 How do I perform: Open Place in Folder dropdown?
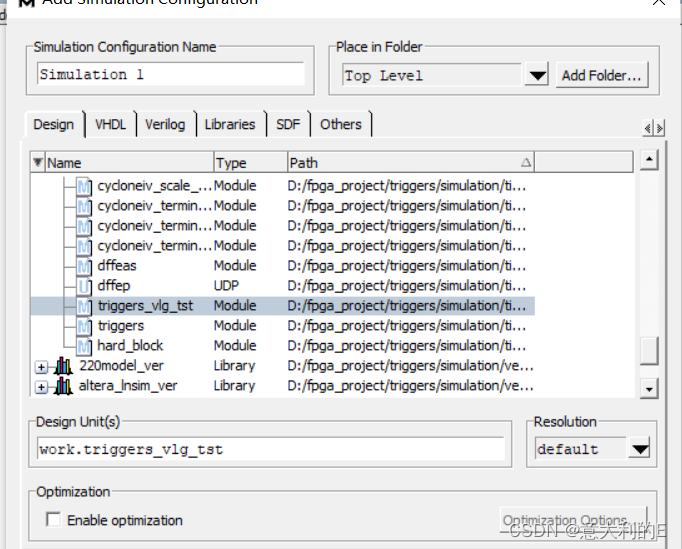tap(537, 75)
